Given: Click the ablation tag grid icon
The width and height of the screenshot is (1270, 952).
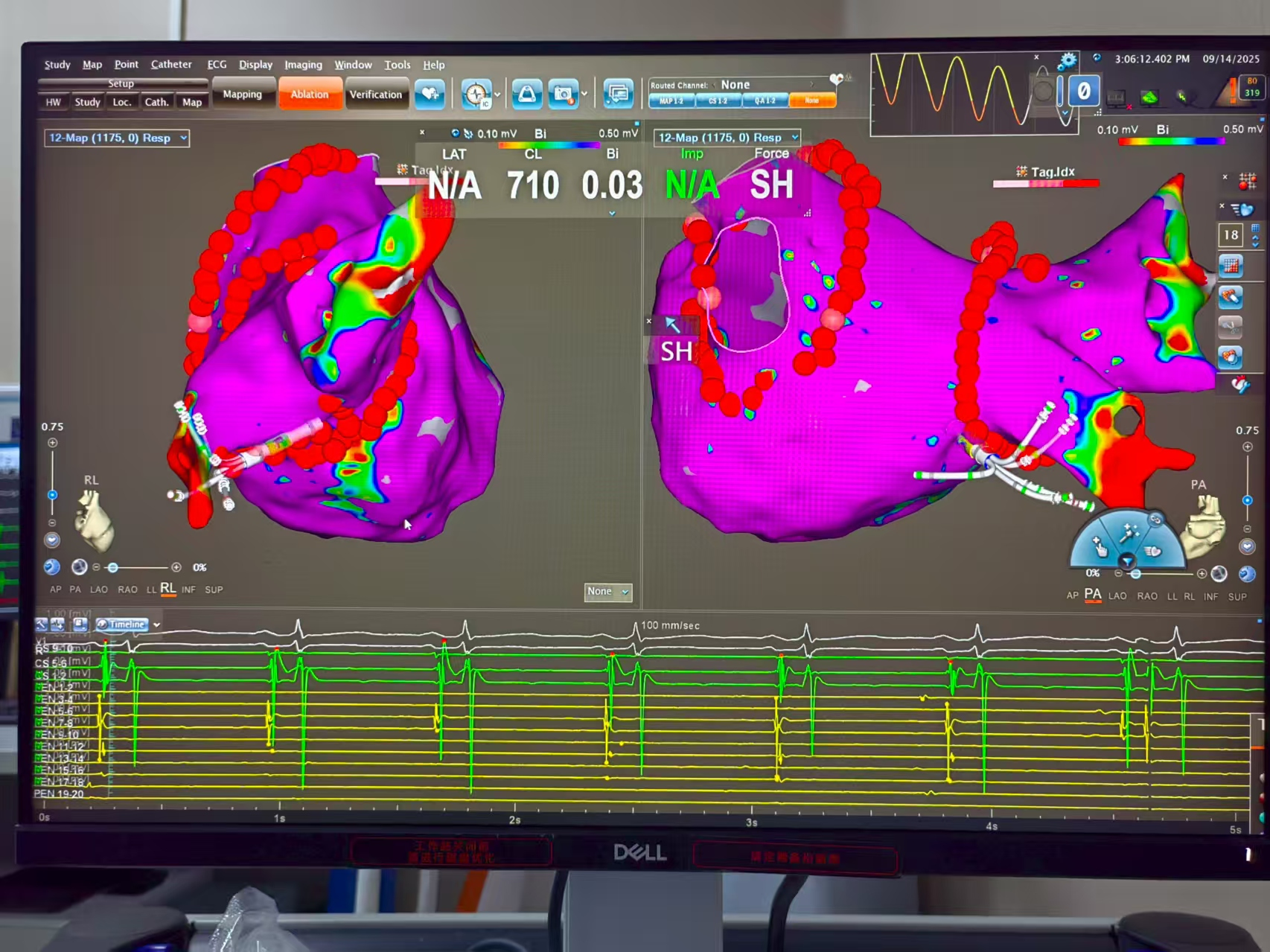Looking at the screenshot, I should tap(1247, 181).
